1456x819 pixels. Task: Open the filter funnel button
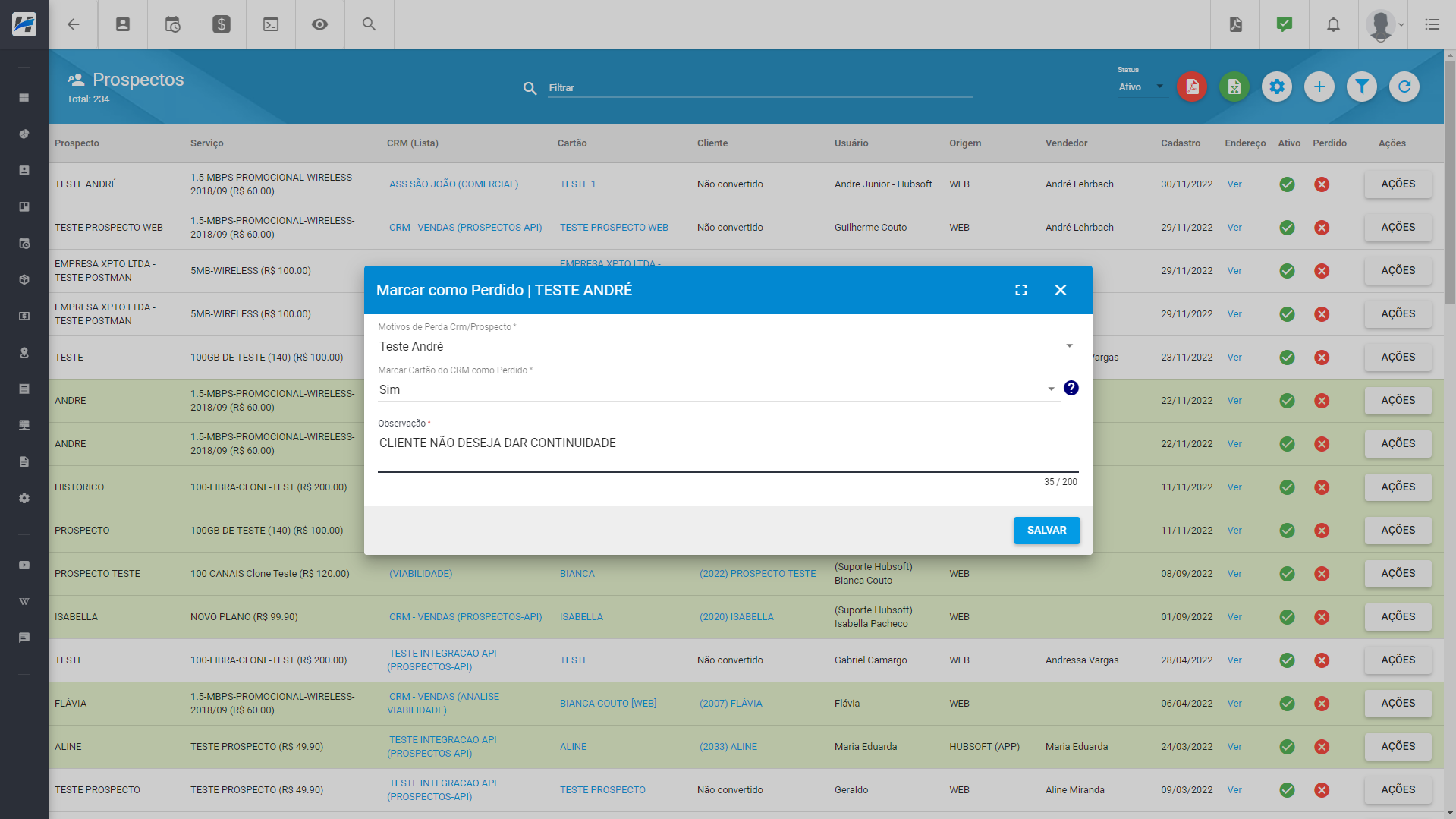pyautogui.click(x=1362, y=87)
